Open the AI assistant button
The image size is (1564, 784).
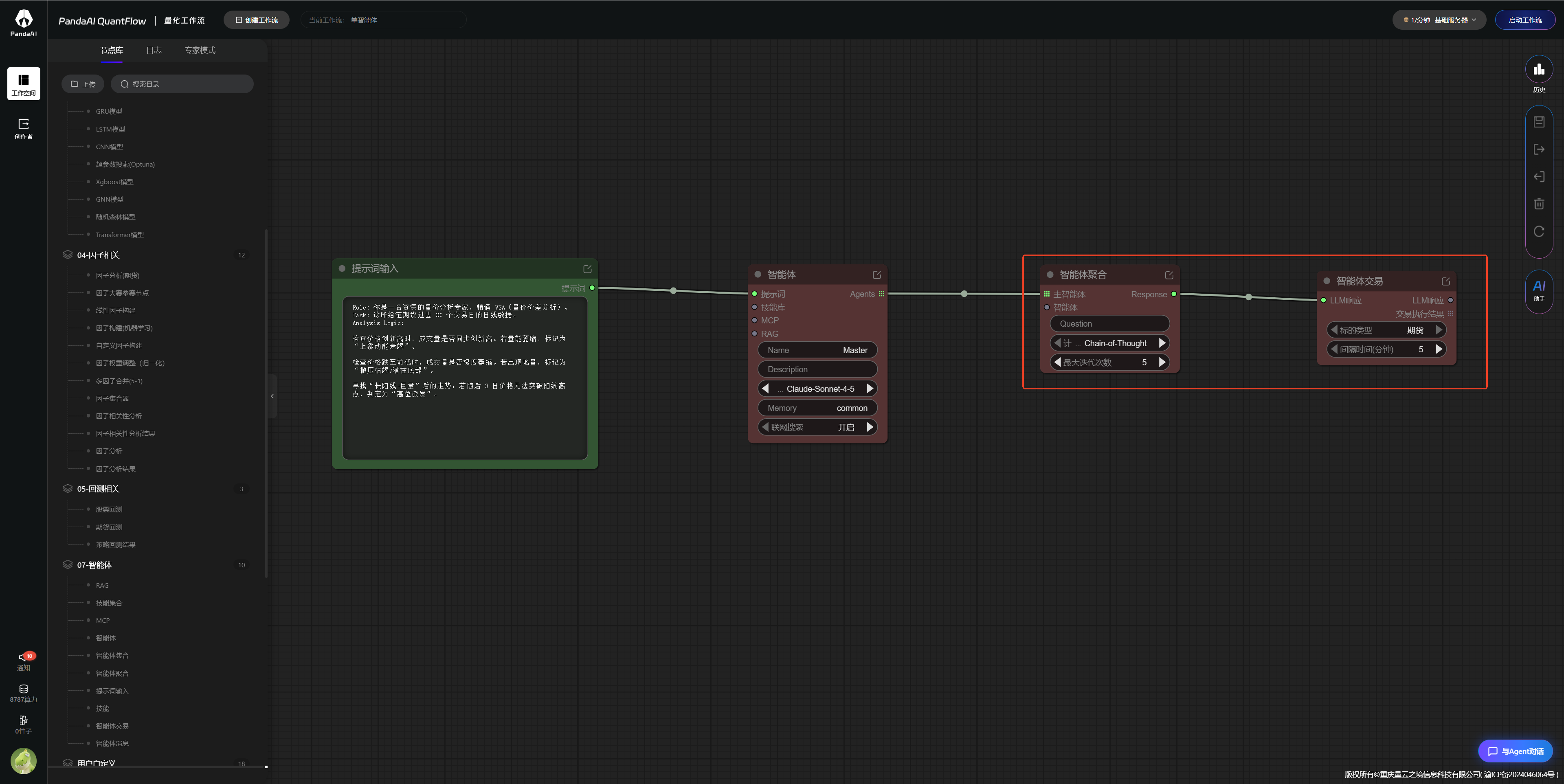(1538, 290)
